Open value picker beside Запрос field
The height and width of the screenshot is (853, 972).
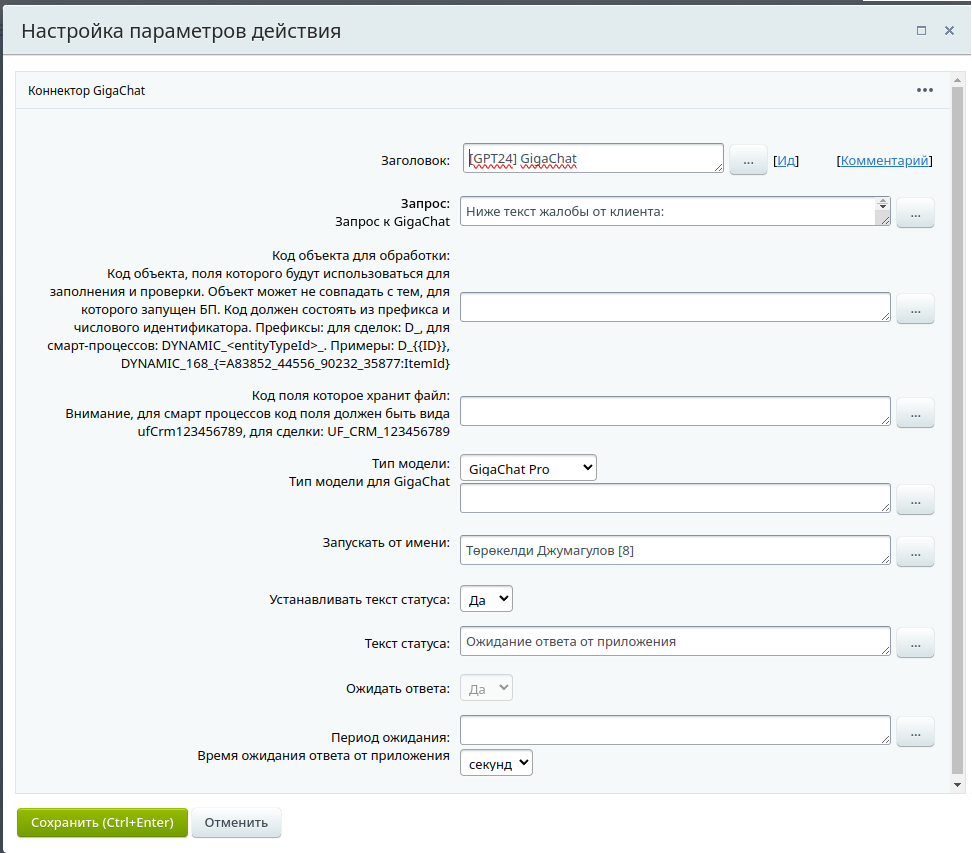click(x=915, y=212)
